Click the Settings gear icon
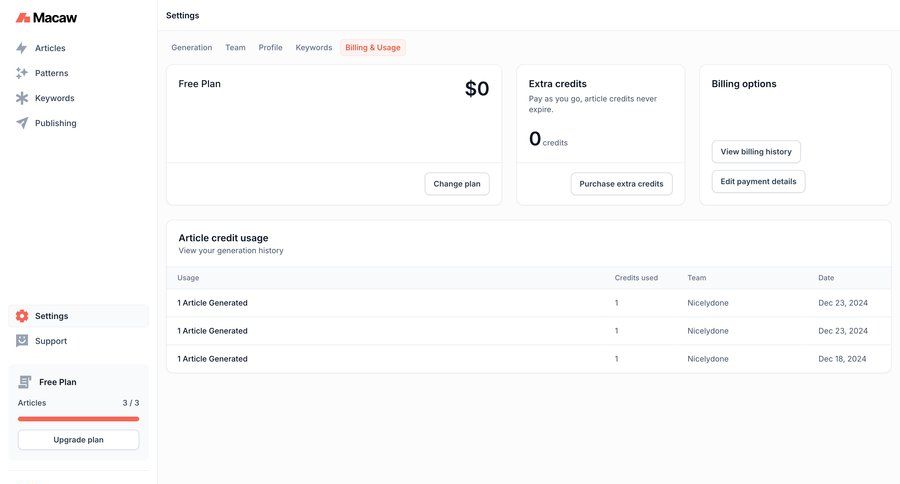Viewport: 900px width, 484px height. 22,316
